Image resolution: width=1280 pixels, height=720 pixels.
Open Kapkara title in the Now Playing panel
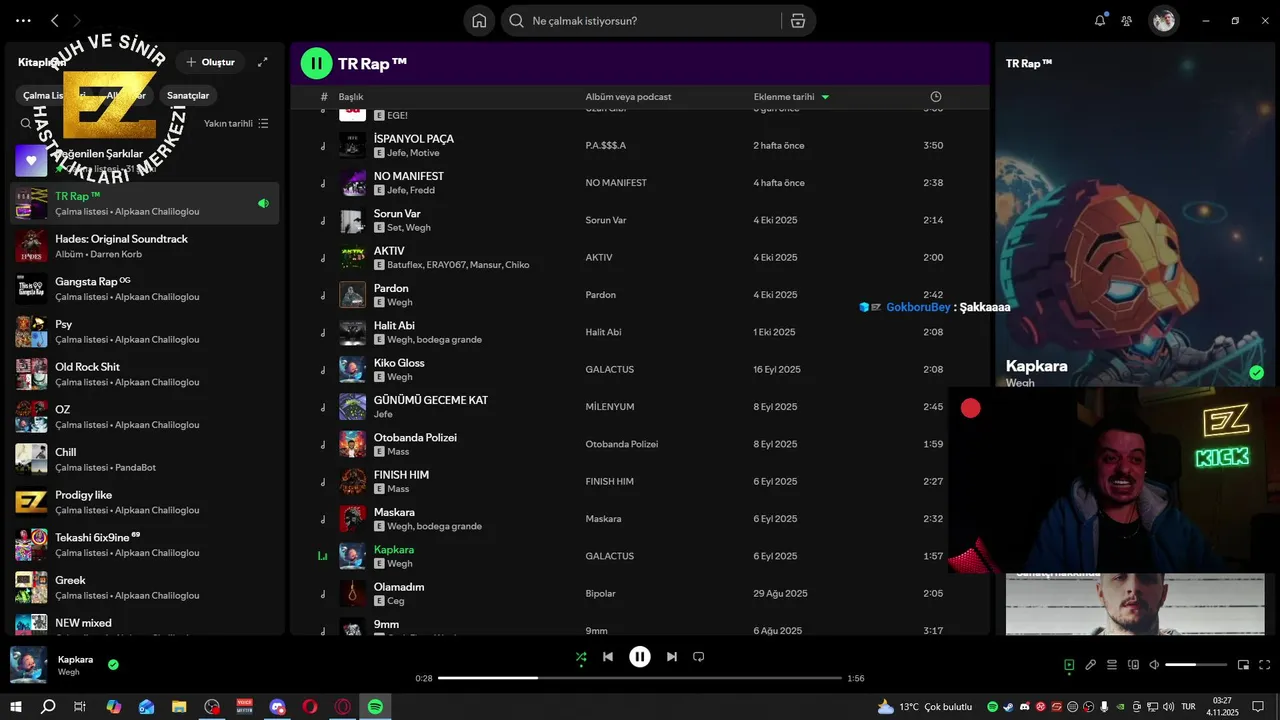(x=1036, y=366)
